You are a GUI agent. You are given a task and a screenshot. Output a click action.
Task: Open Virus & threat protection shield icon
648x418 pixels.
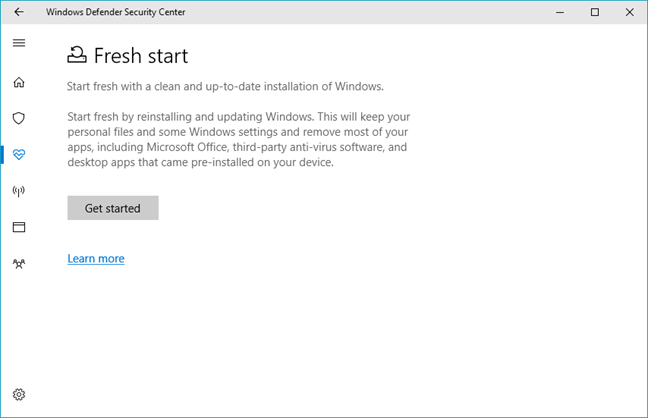click(19, 118)
